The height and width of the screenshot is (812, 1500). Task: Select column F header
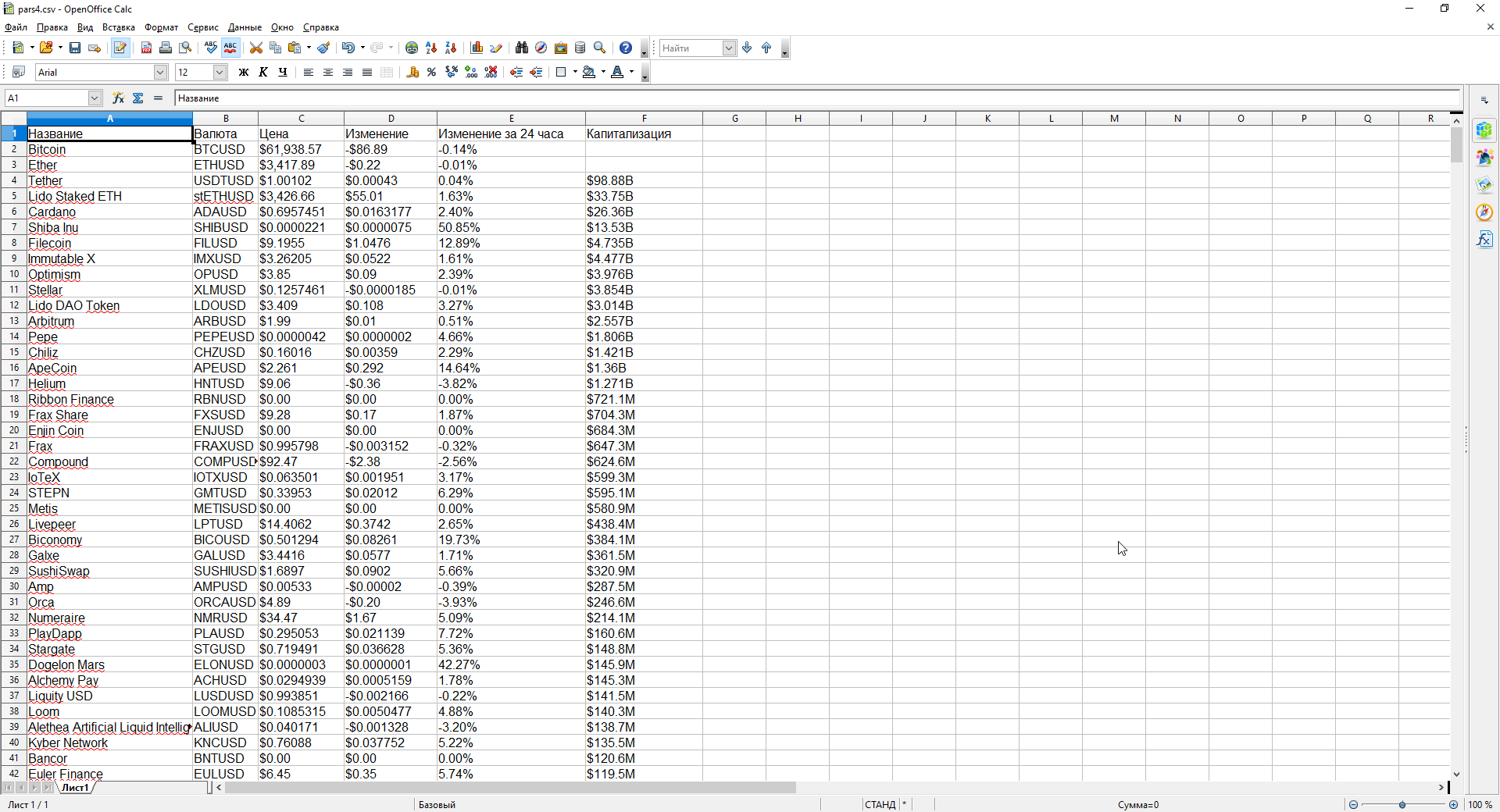pyautogui.click(x=645, y=119)
